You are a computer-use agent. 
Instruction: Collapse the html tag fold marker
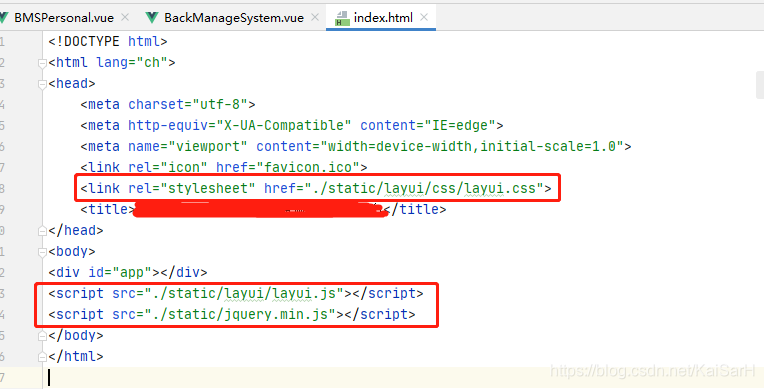tap(42, 63)
